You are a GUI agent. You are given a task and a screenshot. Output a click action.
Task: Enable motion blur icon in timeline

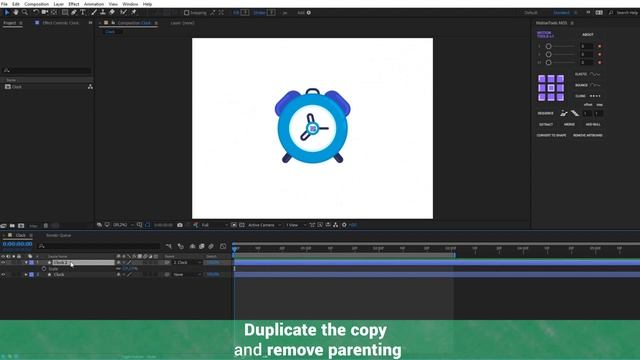[211, 246]
